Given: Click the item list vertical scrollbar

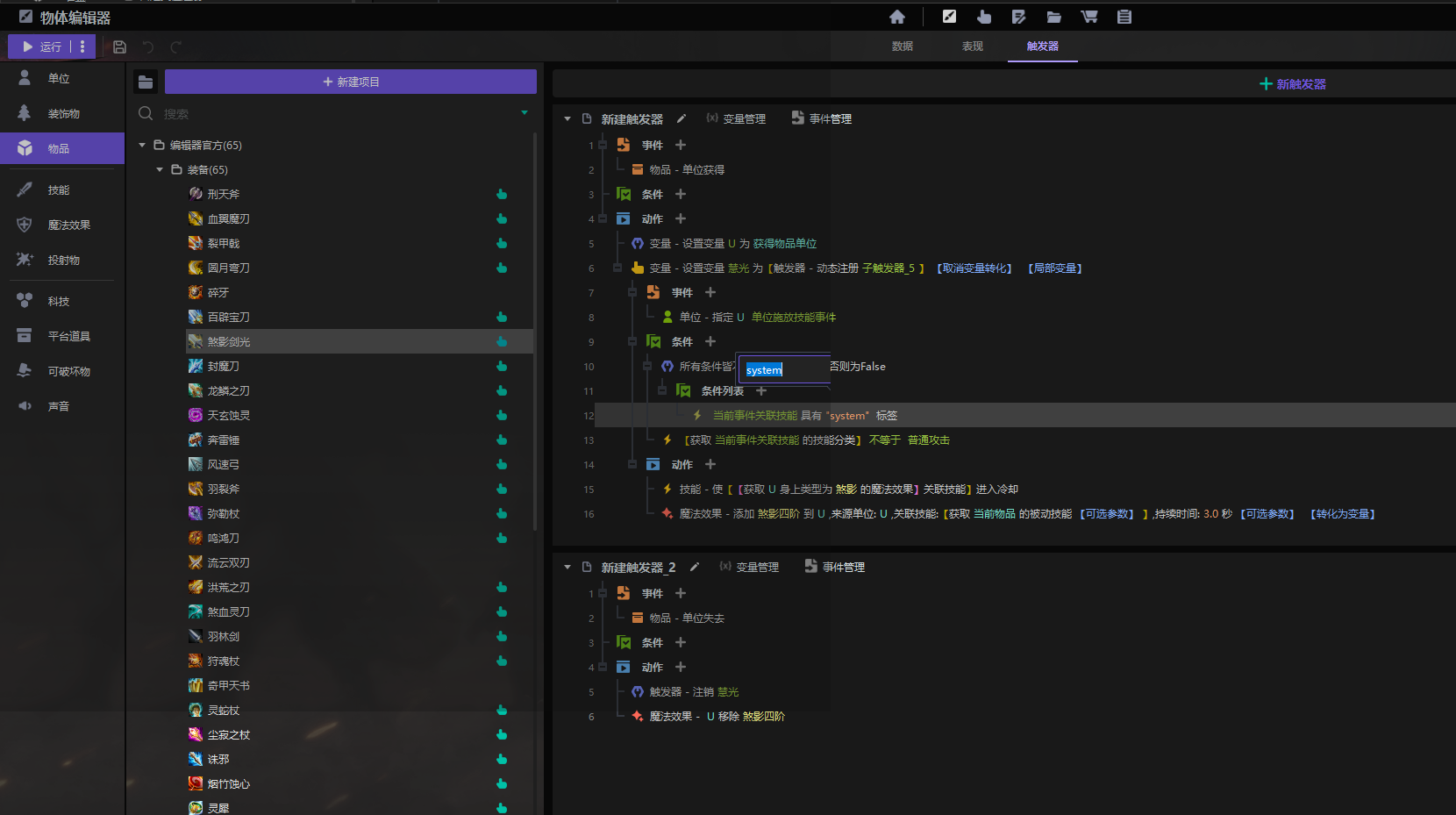Looking at the screenshot, I should click(x=535, y=332).
